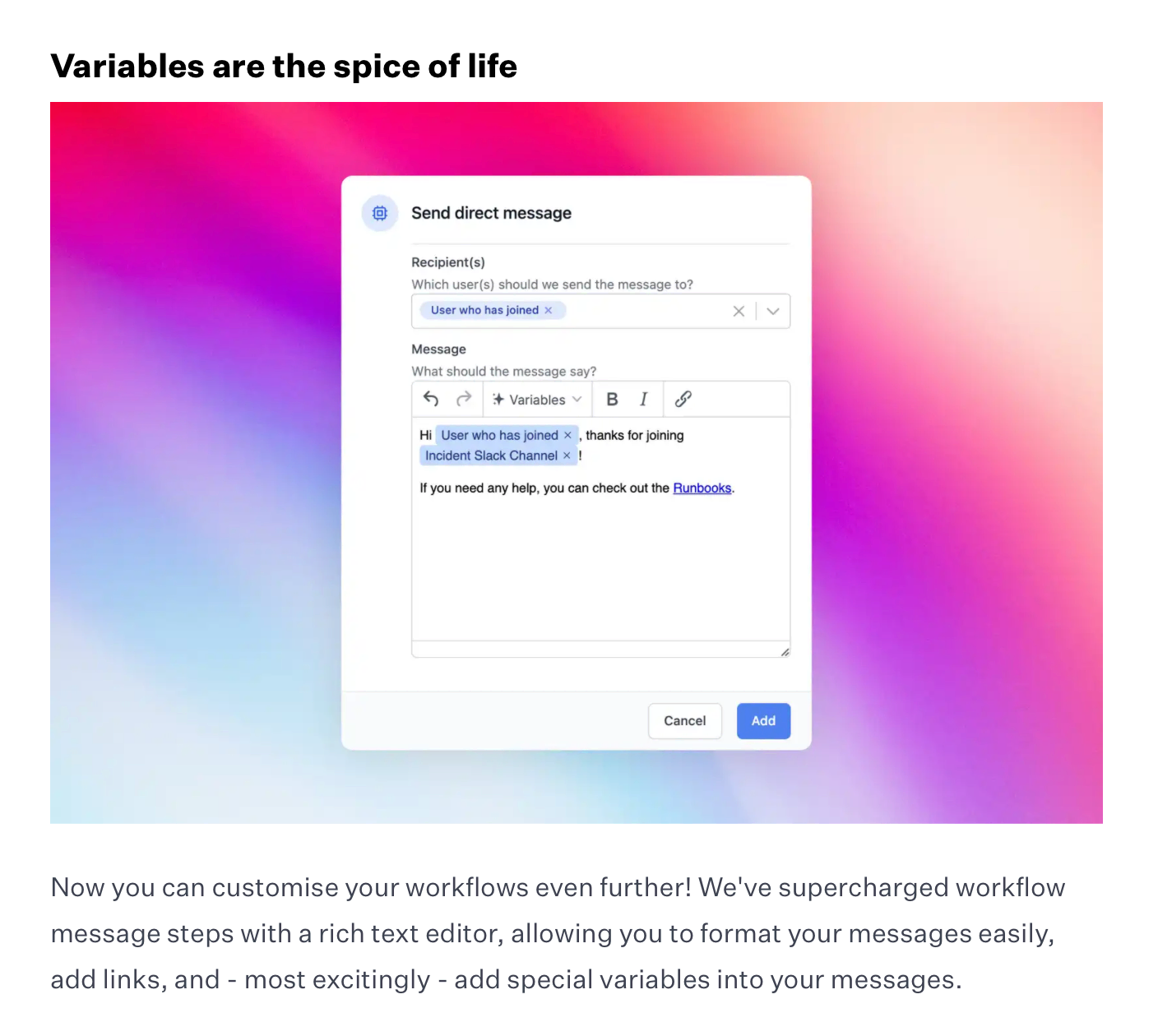The width and height of the screenshot is (1158, 1036).
Task: Open the Runbooks link in message
Action: [702, 488]
